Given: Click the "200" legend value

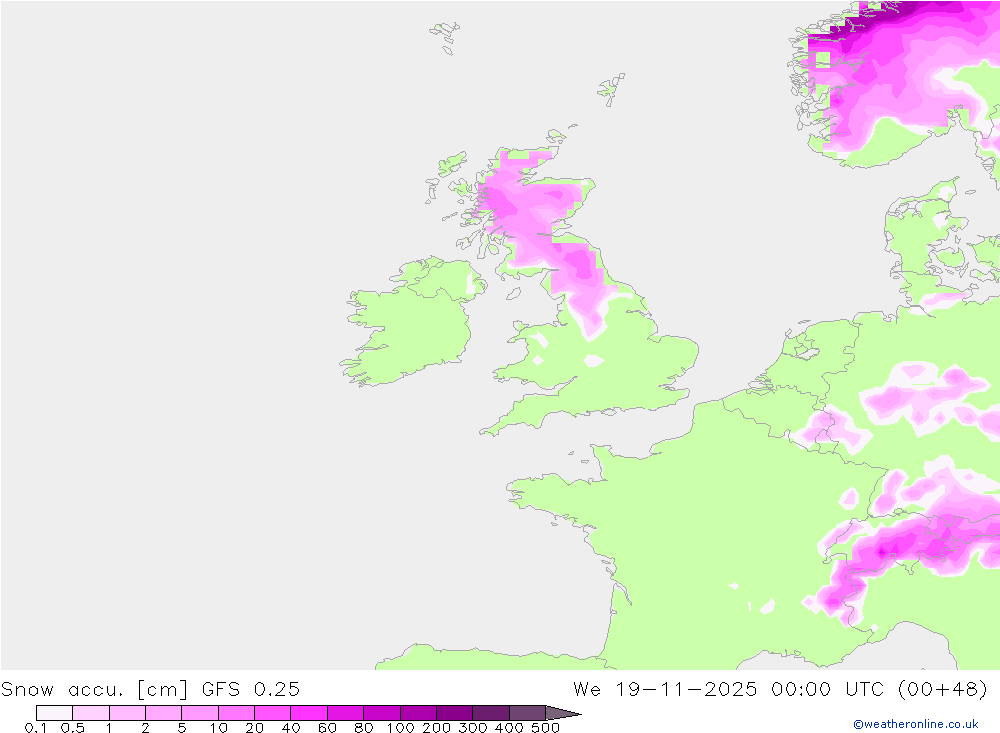Looking at the screenshot, I should pyautogui.click(x=437, y=728).
